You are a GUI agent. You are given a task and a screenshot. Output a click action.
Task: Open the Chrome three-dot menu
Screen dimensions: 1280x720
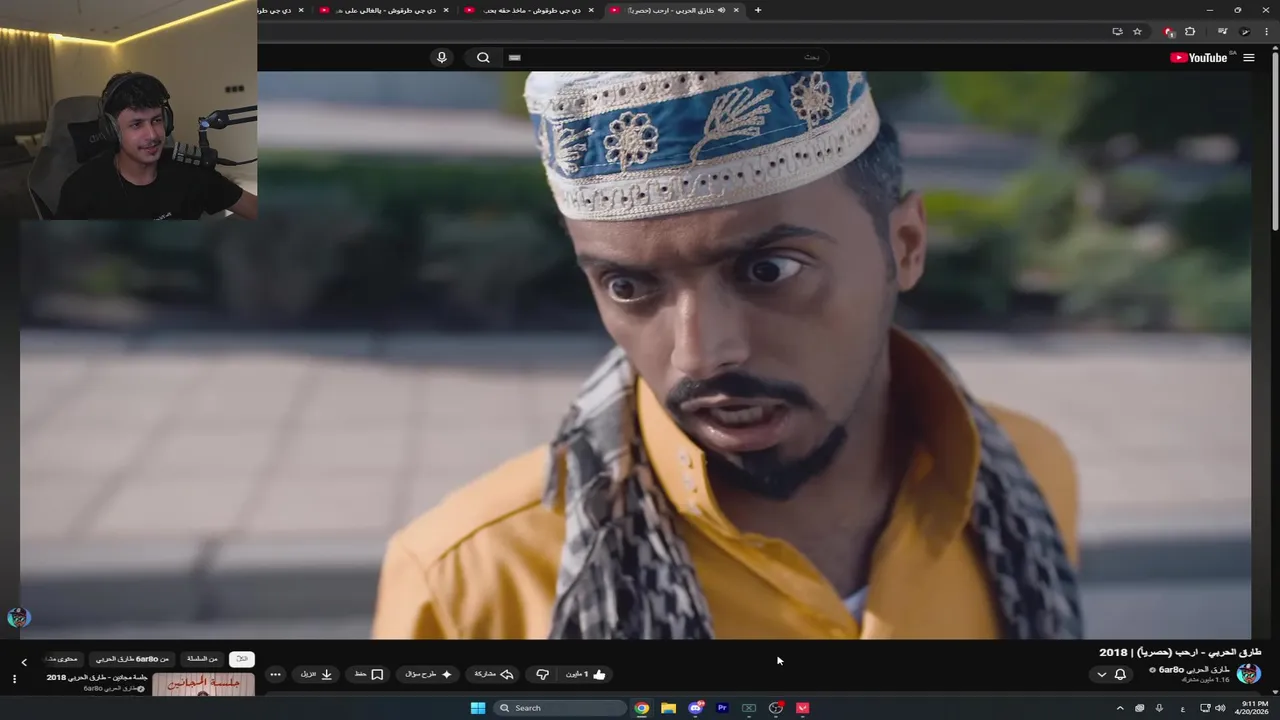(x=1266, y=32)
